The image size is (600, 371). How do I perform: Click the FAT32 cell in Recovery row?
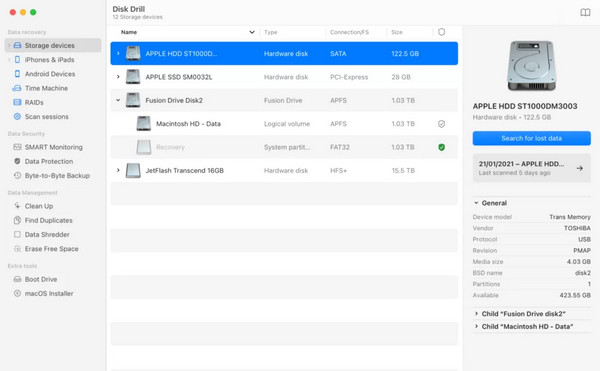pos(340,147)
